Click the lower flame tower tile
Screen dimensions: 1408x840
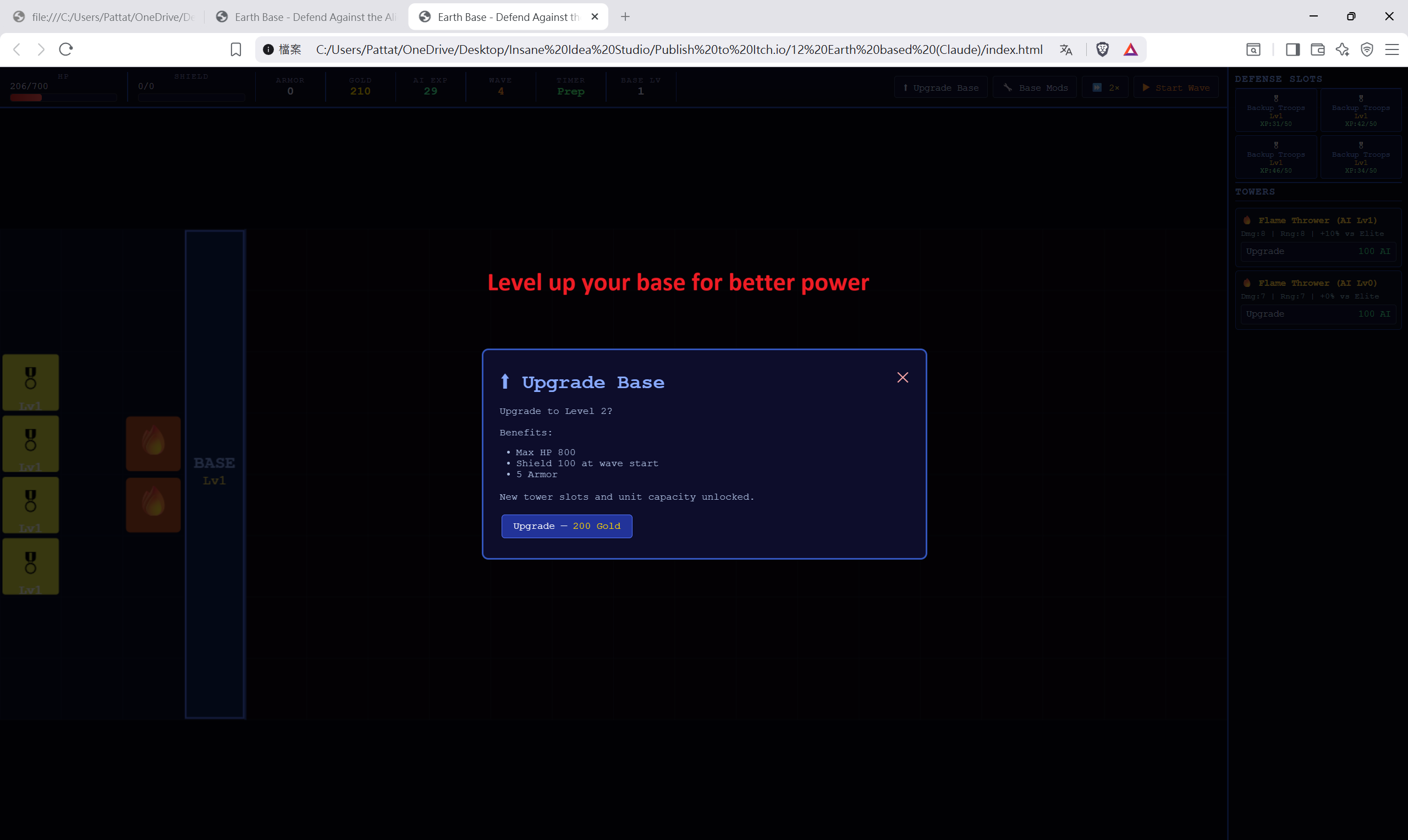[153, 504]
